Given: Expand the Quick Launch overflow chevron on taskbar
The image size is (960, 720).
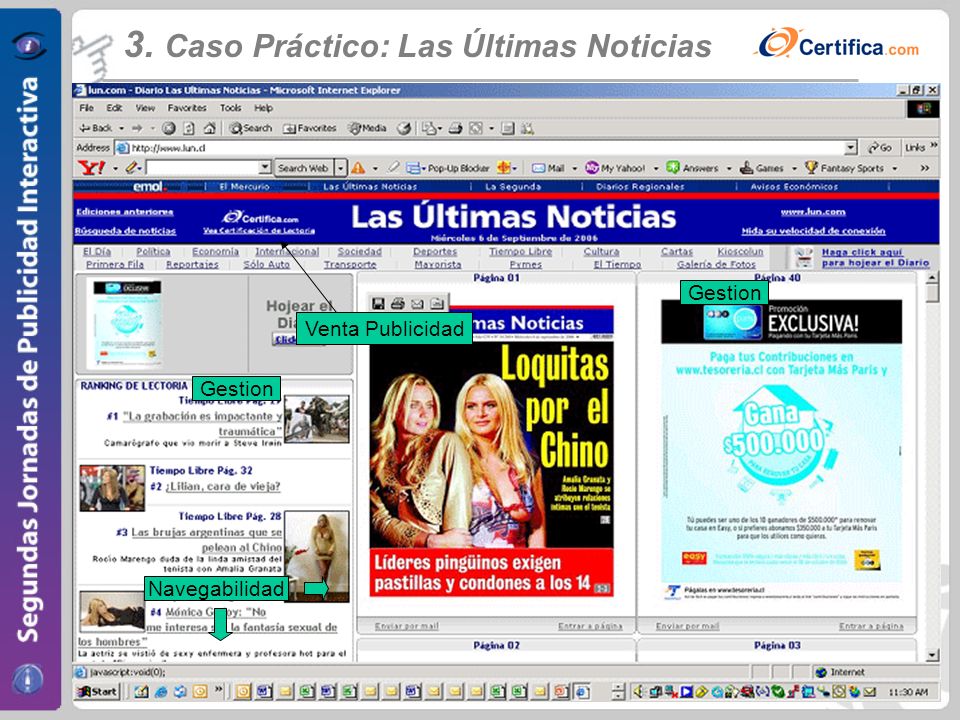Looking at the screenshot, I should click(219, 691).
